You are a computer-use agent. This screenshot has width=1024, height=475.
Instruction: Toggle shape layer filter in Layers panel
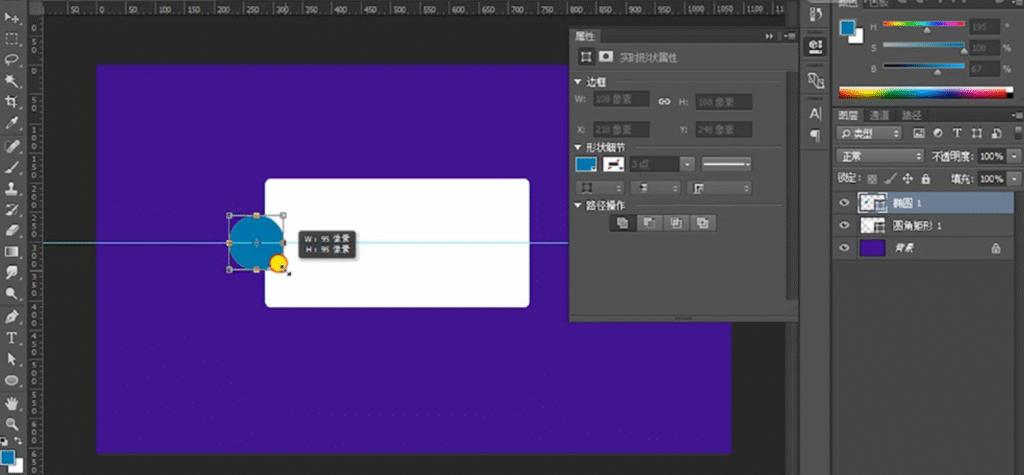pos(977,133)
